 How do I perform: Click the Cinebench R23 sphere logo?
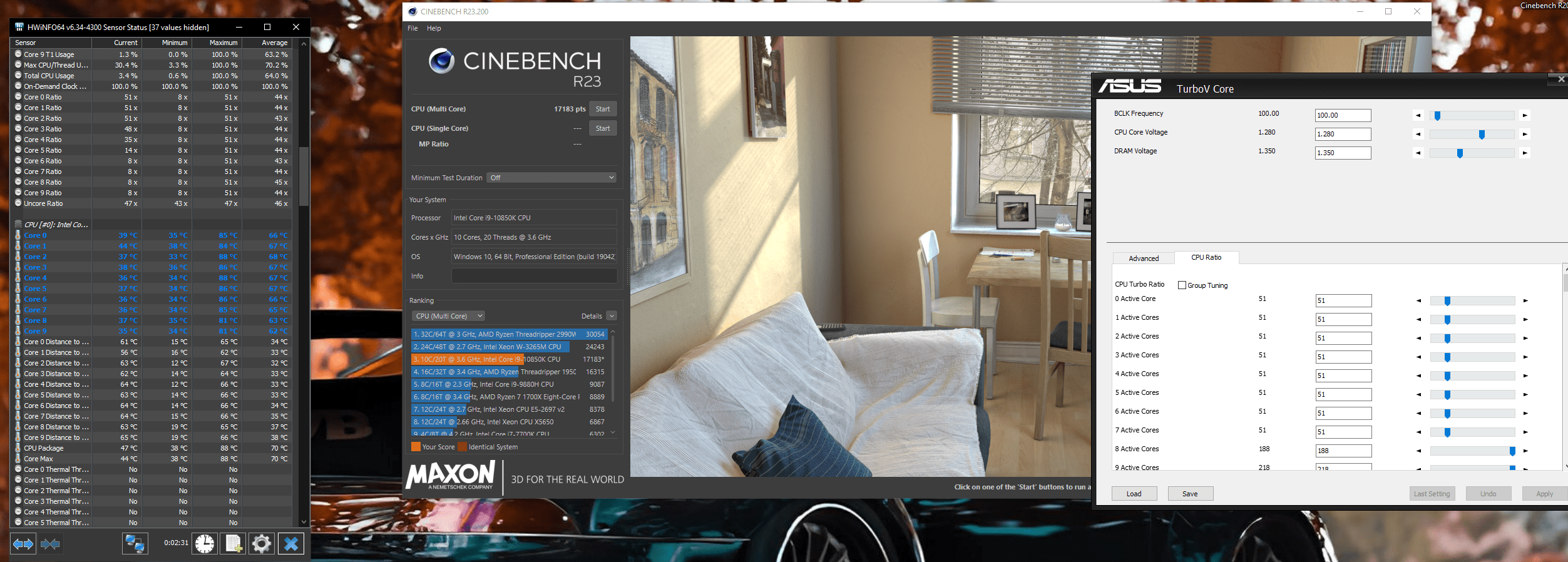441,61
